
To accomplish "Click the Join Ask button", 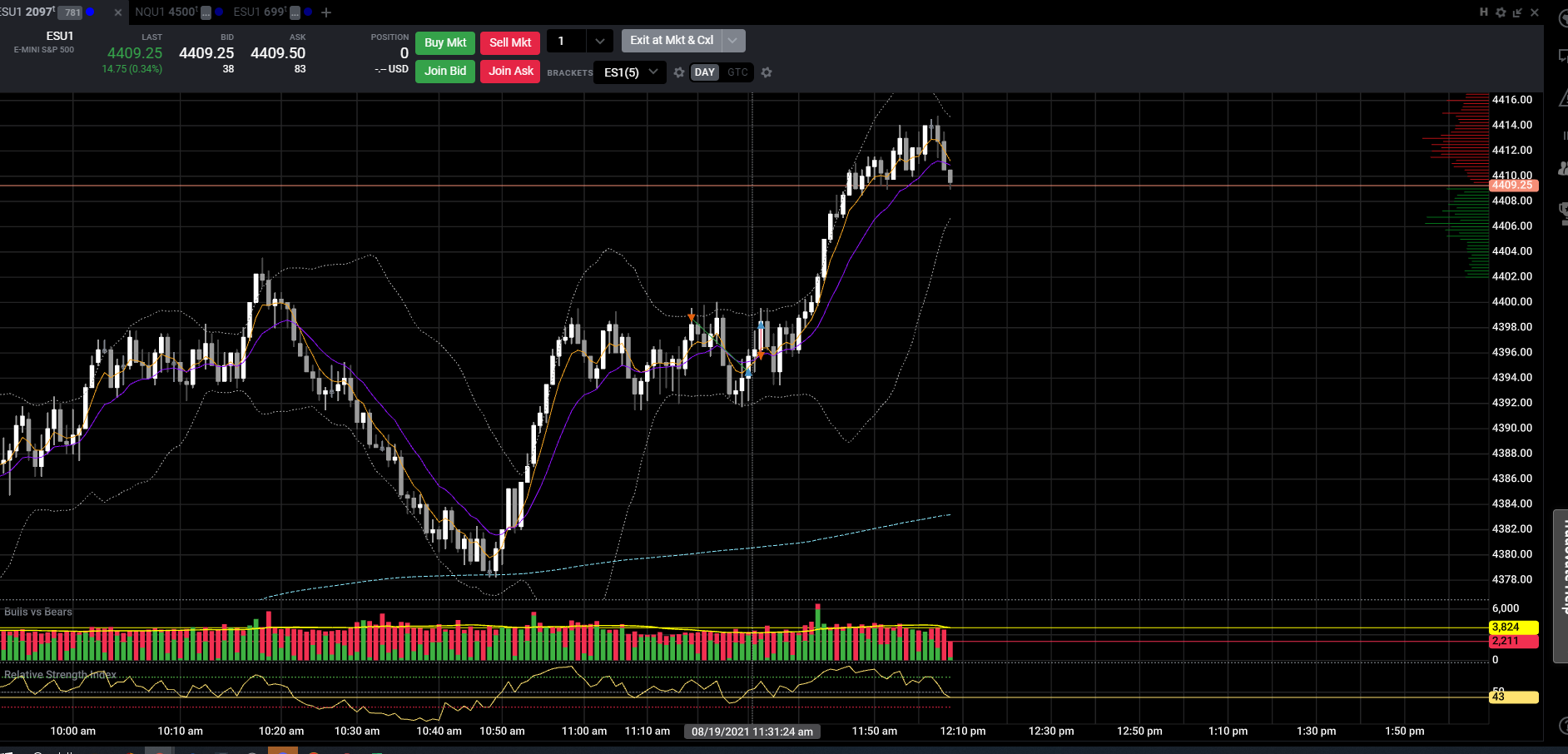I will coord(510,72).
